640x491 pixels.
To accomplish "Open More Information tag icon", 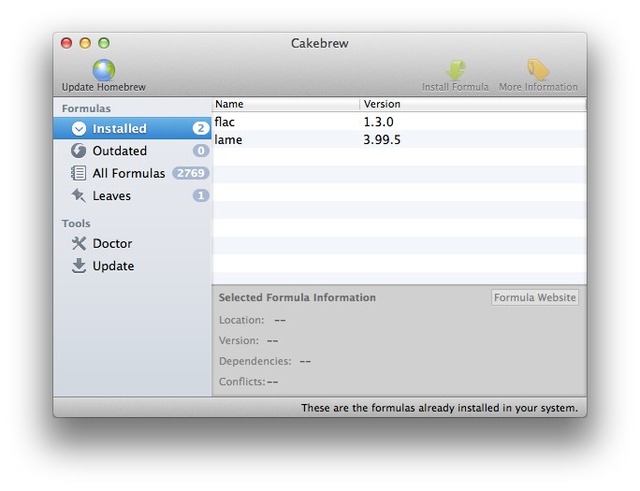I will click(538, 69).
